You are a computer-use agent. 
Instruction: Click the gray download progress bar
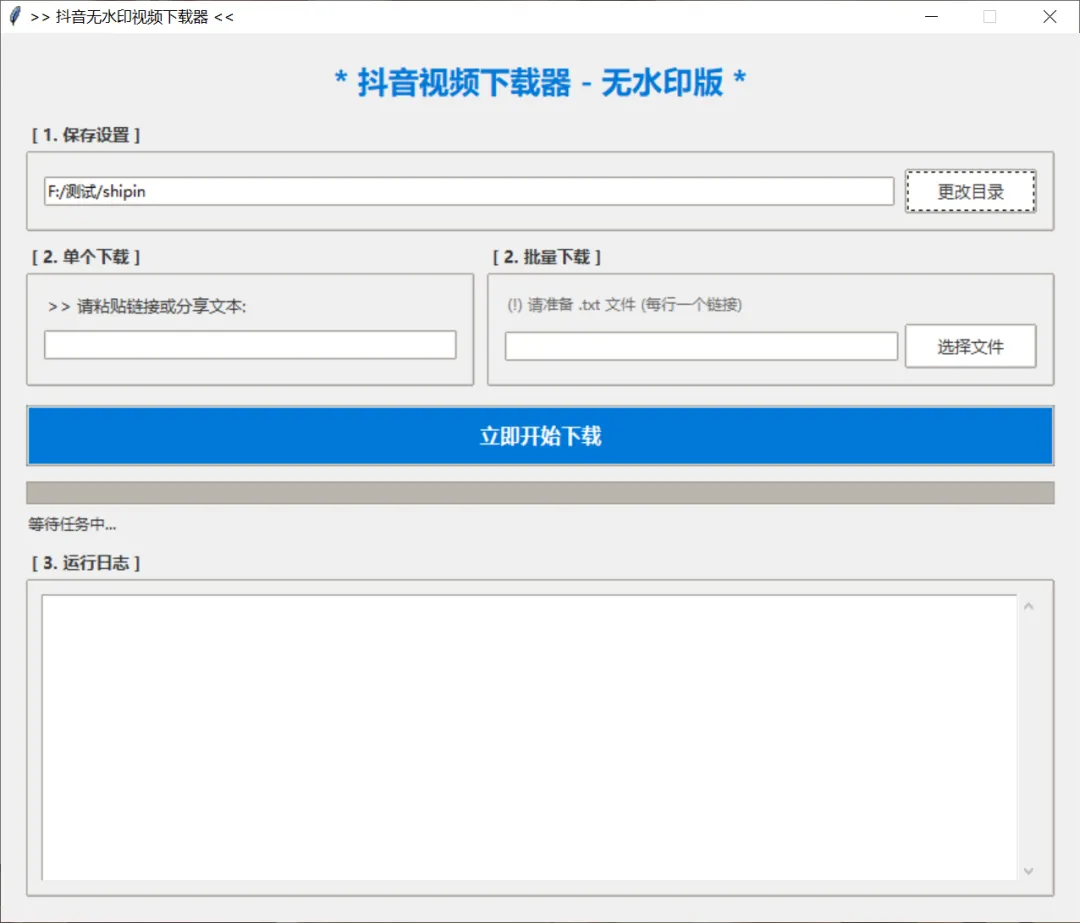(540, 492)
